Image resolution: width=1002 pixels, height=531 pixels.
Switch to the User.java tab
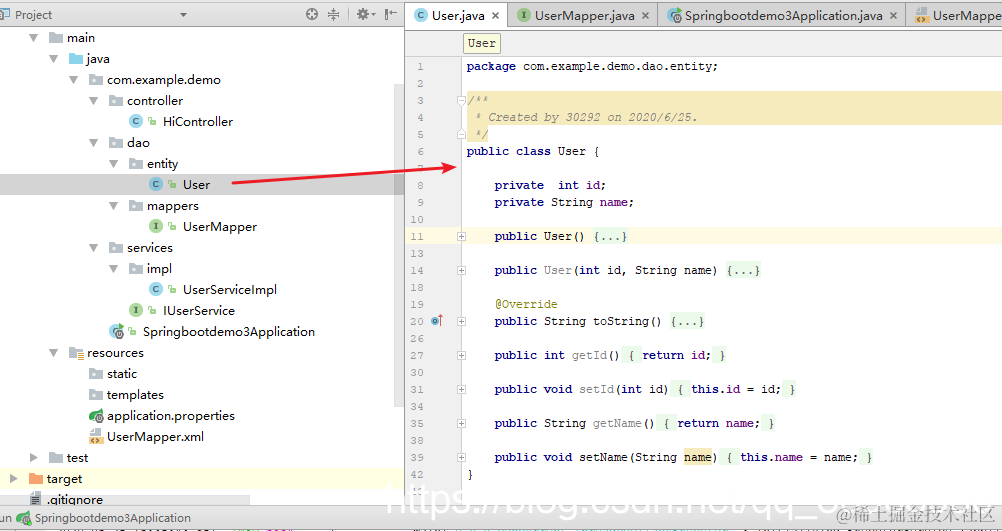457,16
